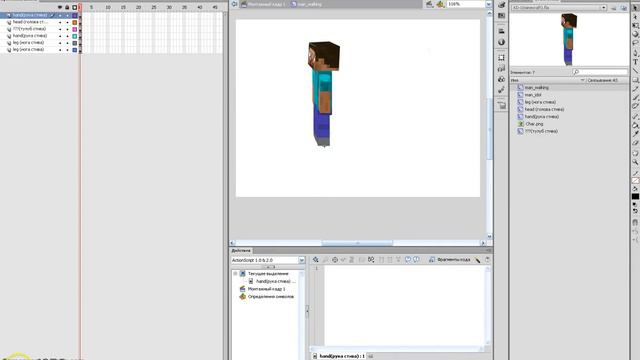Click the library search field
This screenshot has height=360, width=640.
click(x=600, y=72)
